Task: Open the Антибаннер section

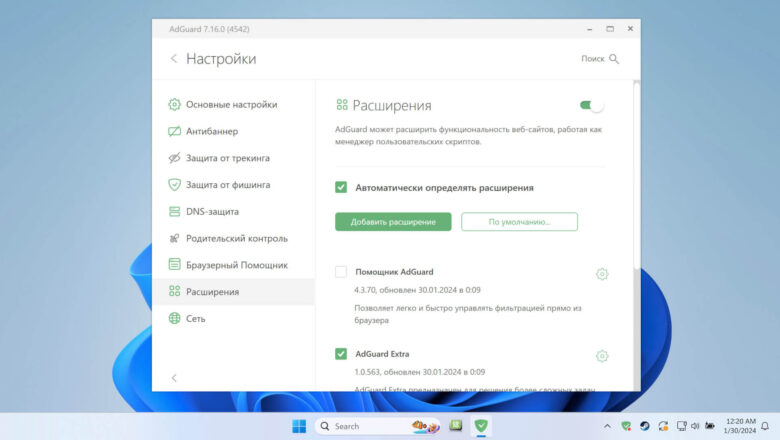Action: (x=233, y=131)
